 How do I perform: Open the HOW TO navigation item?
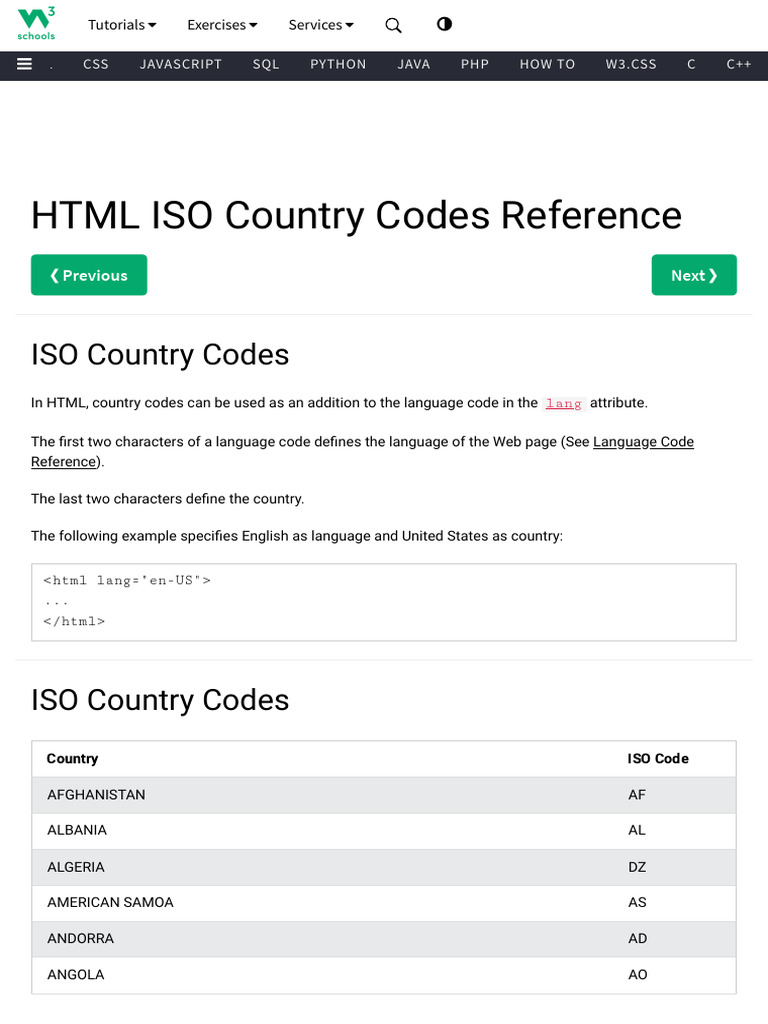point(547,64)
